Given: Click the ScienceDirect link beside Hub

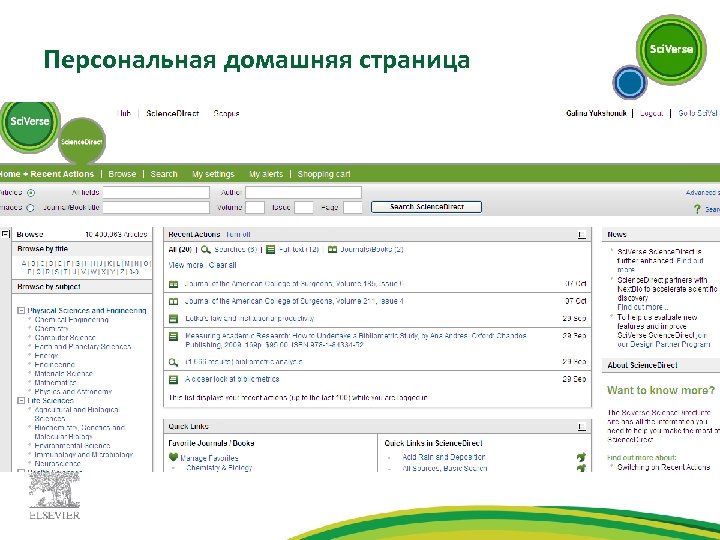Looking at the screenshot, I should [173, 113].
